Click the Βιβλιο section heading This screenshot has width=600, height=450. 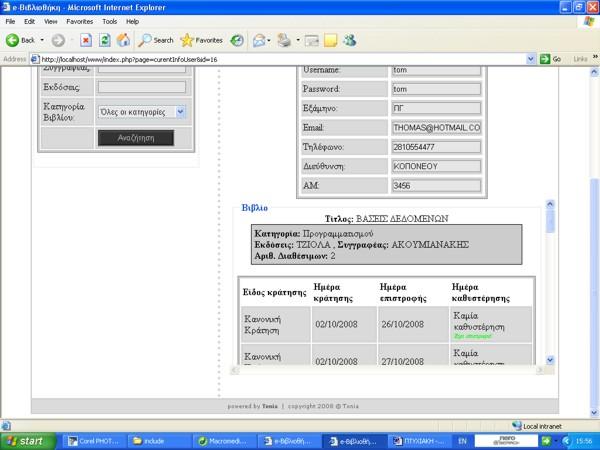254,208
